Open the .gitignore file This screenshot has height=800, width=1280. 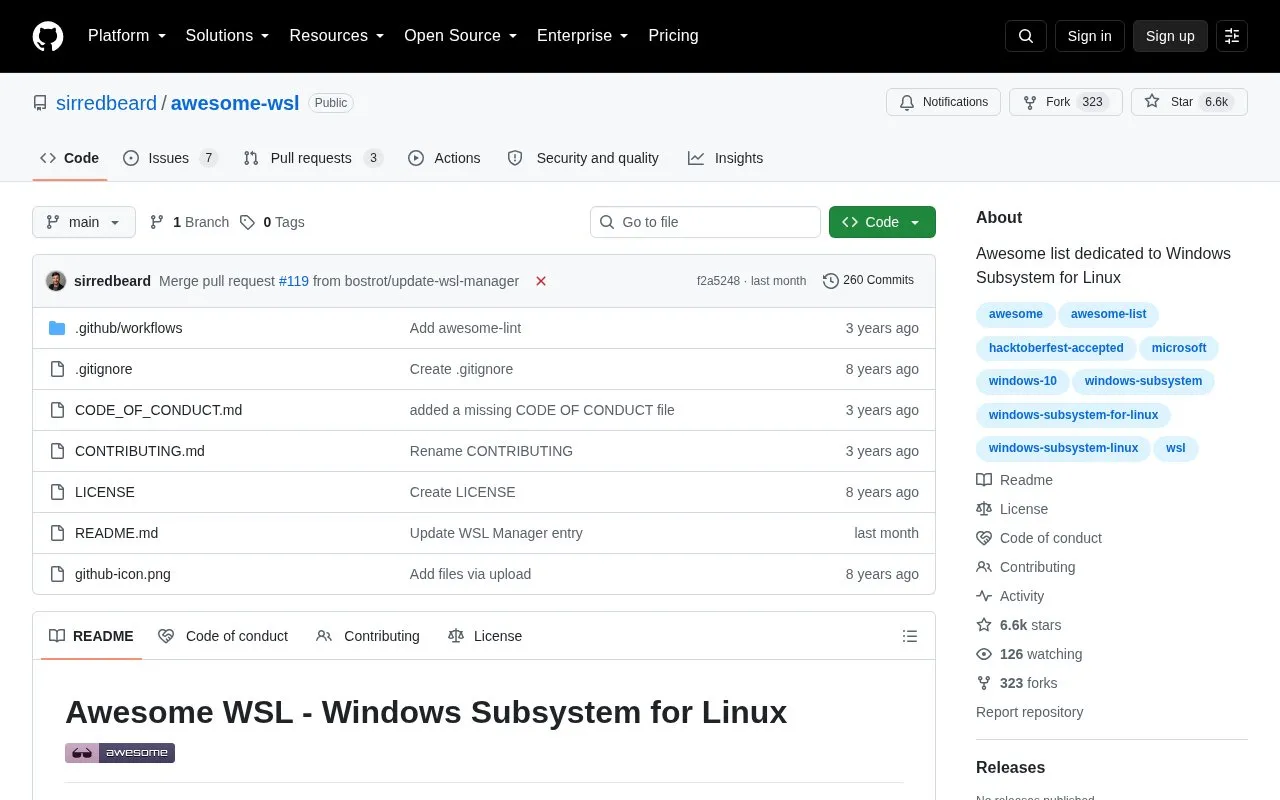104,369
